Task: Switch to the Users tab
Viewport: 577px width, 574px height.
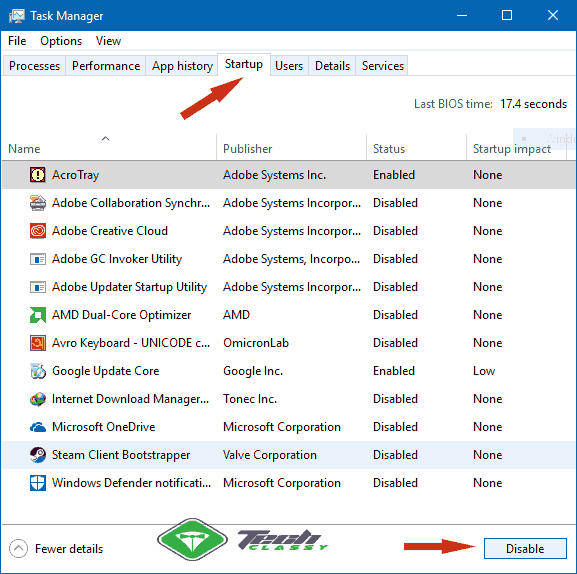Action: click(x=289, y=66)
